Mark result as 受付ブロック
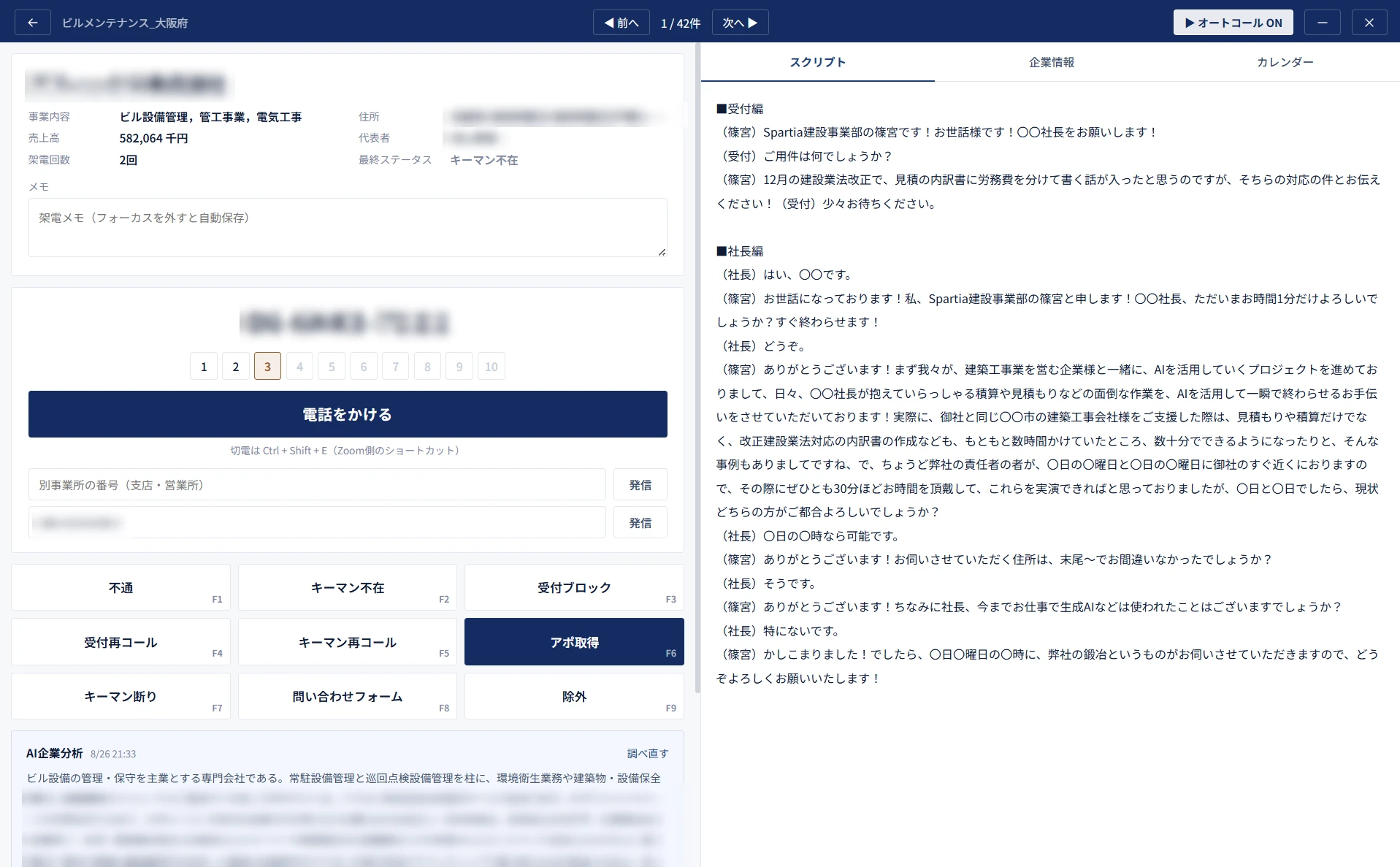The image size is (1400, 867). [x=574, y=587]
